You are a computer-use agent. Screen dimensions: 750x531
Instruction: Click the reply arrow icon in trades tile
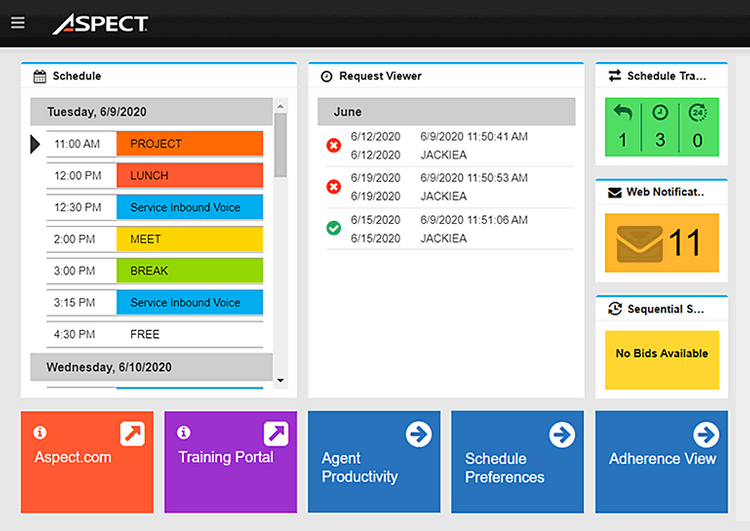(622, 113)
